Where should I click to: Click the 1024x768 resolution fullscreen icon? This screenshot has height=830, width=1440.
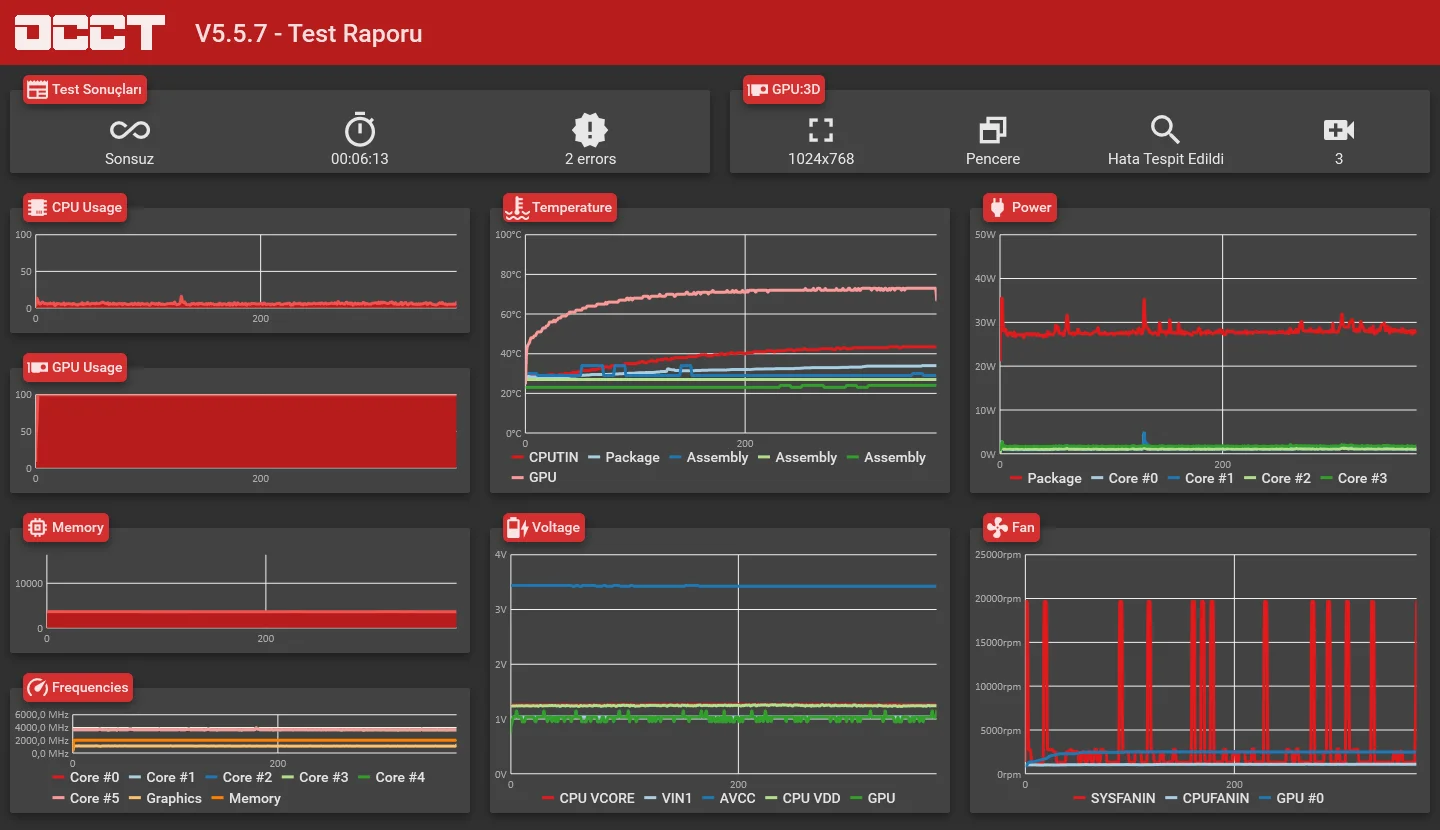coord(821,130)
